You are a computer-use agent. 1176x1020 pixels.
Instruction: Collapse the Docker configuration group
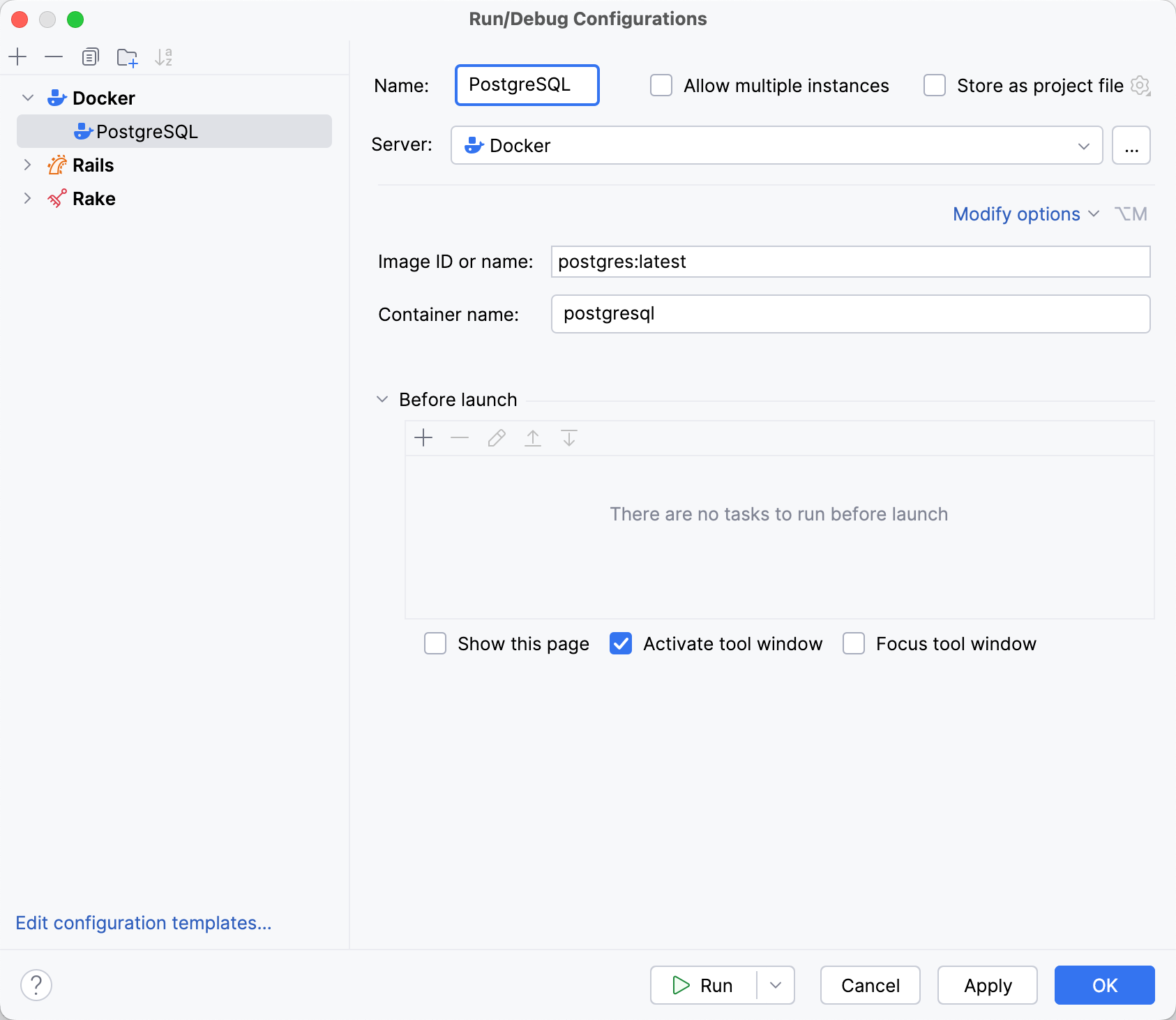click(27, 98)
